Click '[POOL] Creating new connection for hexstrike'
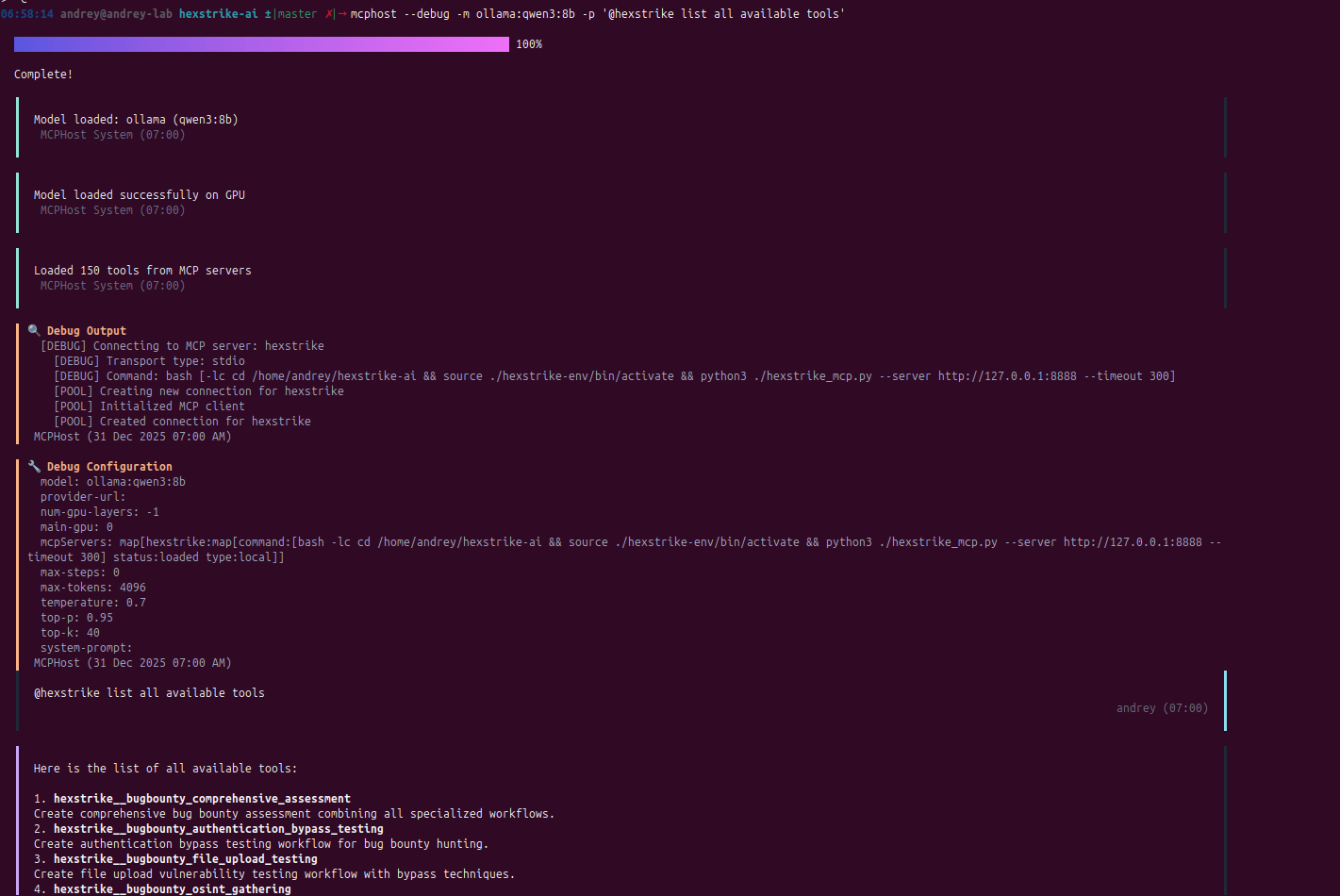 pyautogui.click(x=199, y=391)
